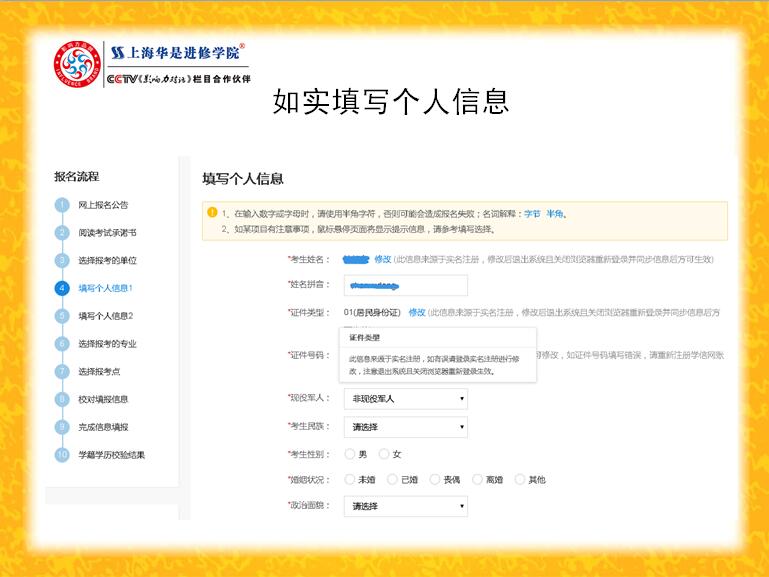Screen dimensions: 769x577
Task: Open 选择报考点 step in sidebar
Action: (x=99, y=372)
